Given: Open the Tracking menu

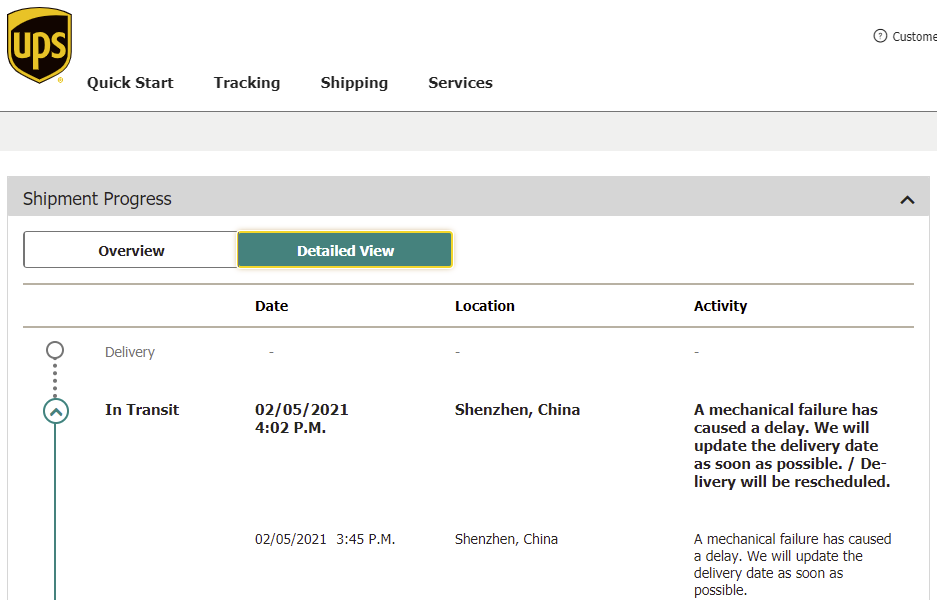Looking at the screenshot, I should click(x=247, y=83).
